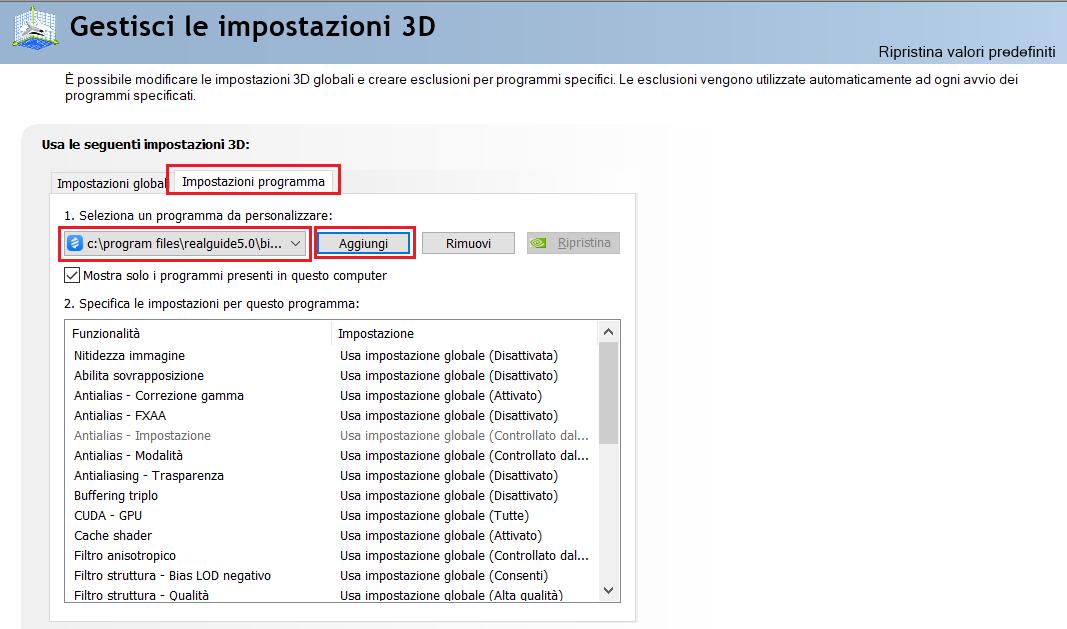
Task: Click the 3D settings cube icon in header
Action: (32, 27)
